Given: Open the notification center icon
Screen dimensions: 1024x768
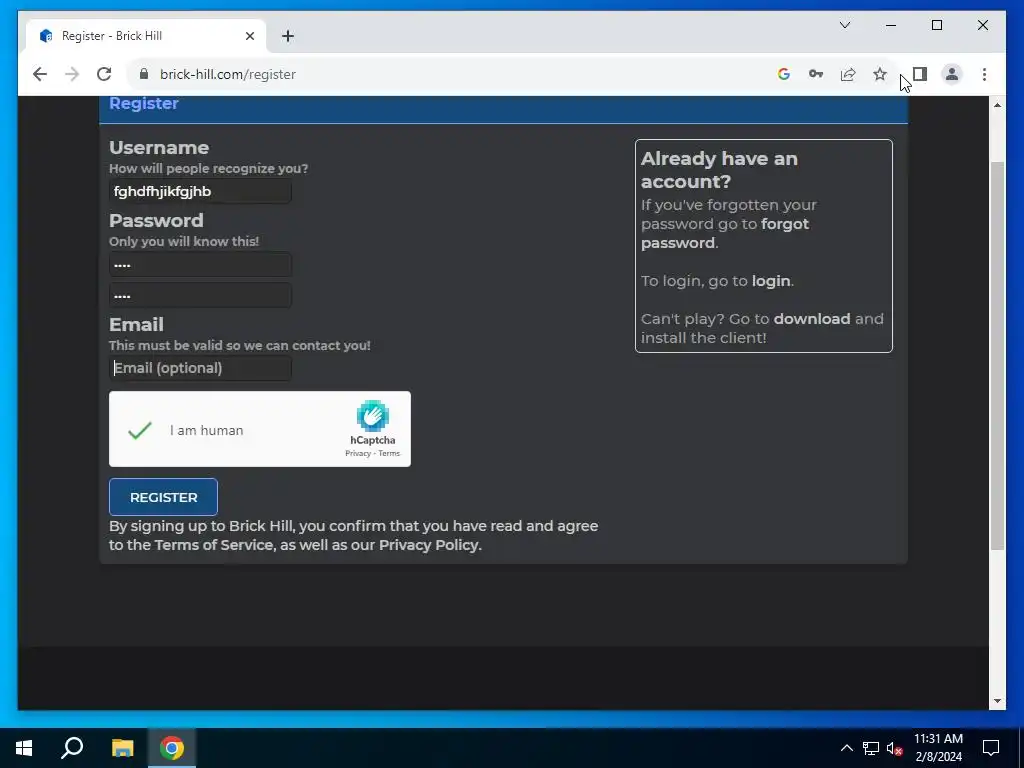Looking at the screenshot, I should coord(991,748).
